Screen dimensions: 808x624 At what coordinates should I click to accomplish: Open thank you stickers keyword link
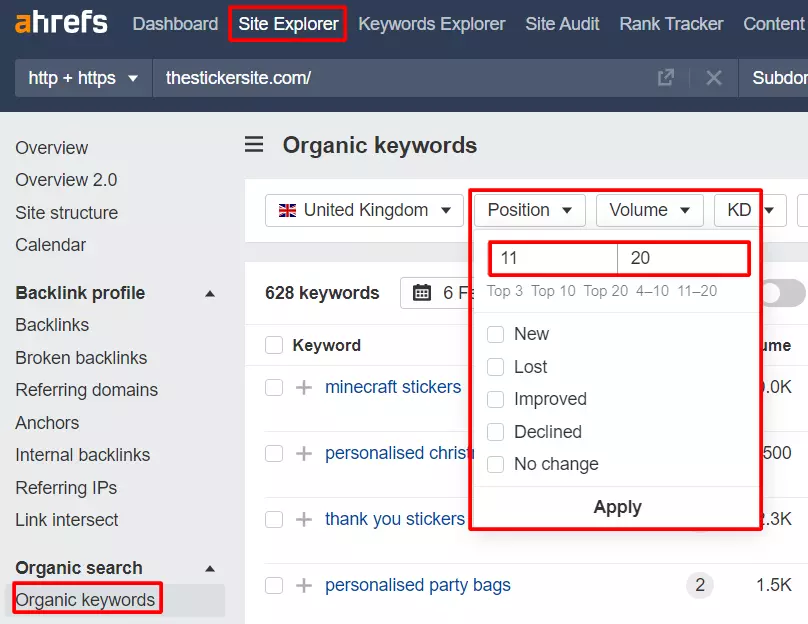coord(395,519)
